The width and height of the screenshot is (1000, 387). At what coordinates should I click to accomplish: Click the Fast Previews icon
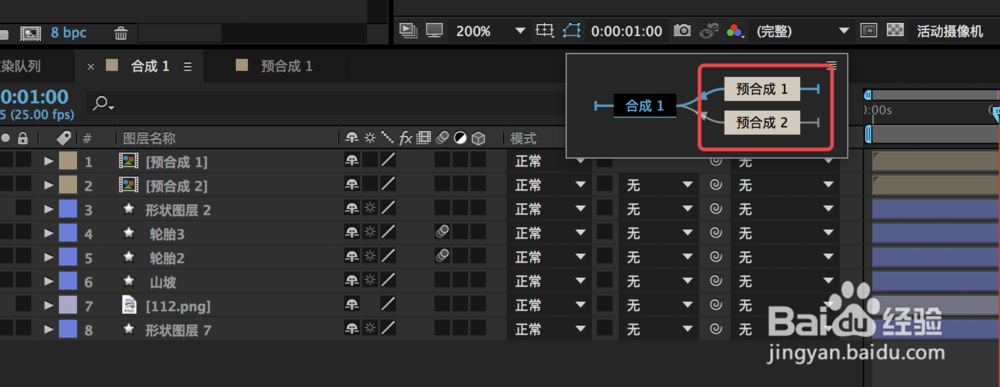869,31
